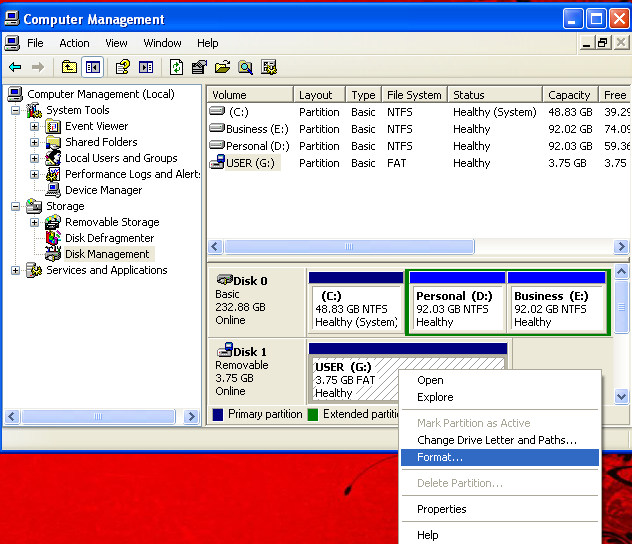Viewport: 632px width, 544px height.
Task: Open the File menu
Action: tap(35, 43)
